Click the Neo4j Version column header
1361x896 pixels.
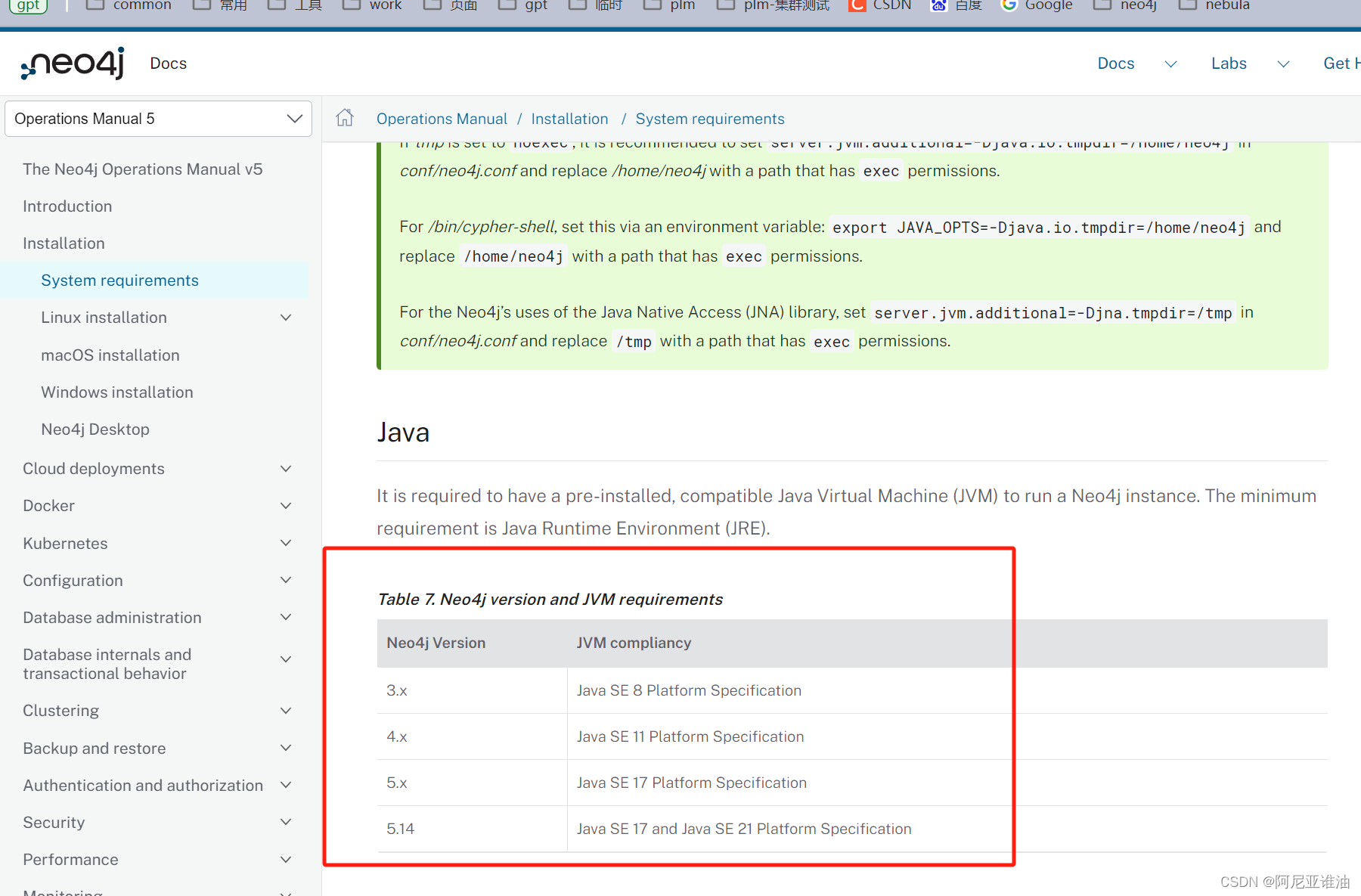click(x=436, y=643)
